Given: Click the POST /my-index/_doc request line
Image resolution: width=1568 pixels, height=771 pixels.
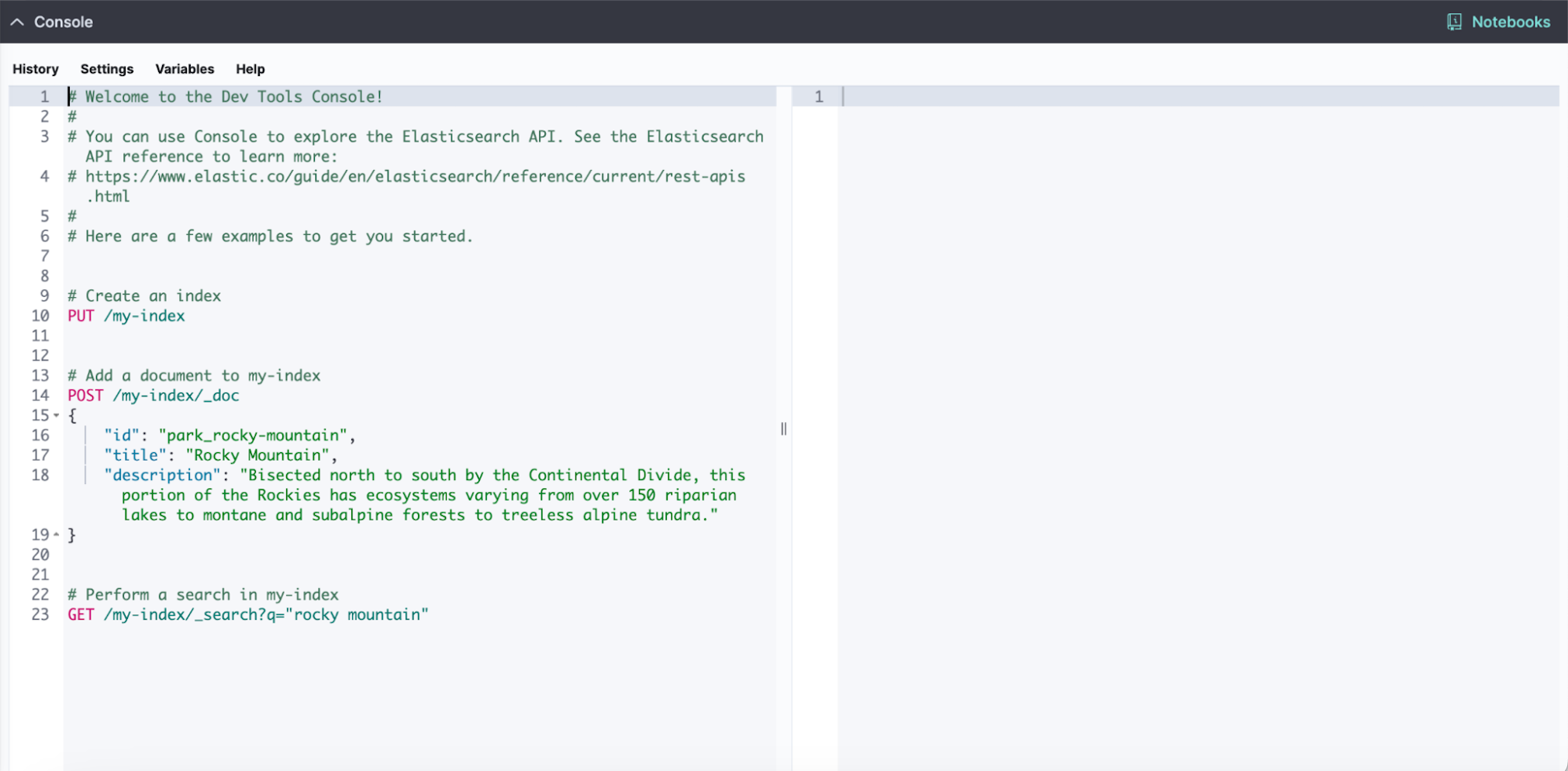Looking at the screenshot, I should [x=154, y=396].
